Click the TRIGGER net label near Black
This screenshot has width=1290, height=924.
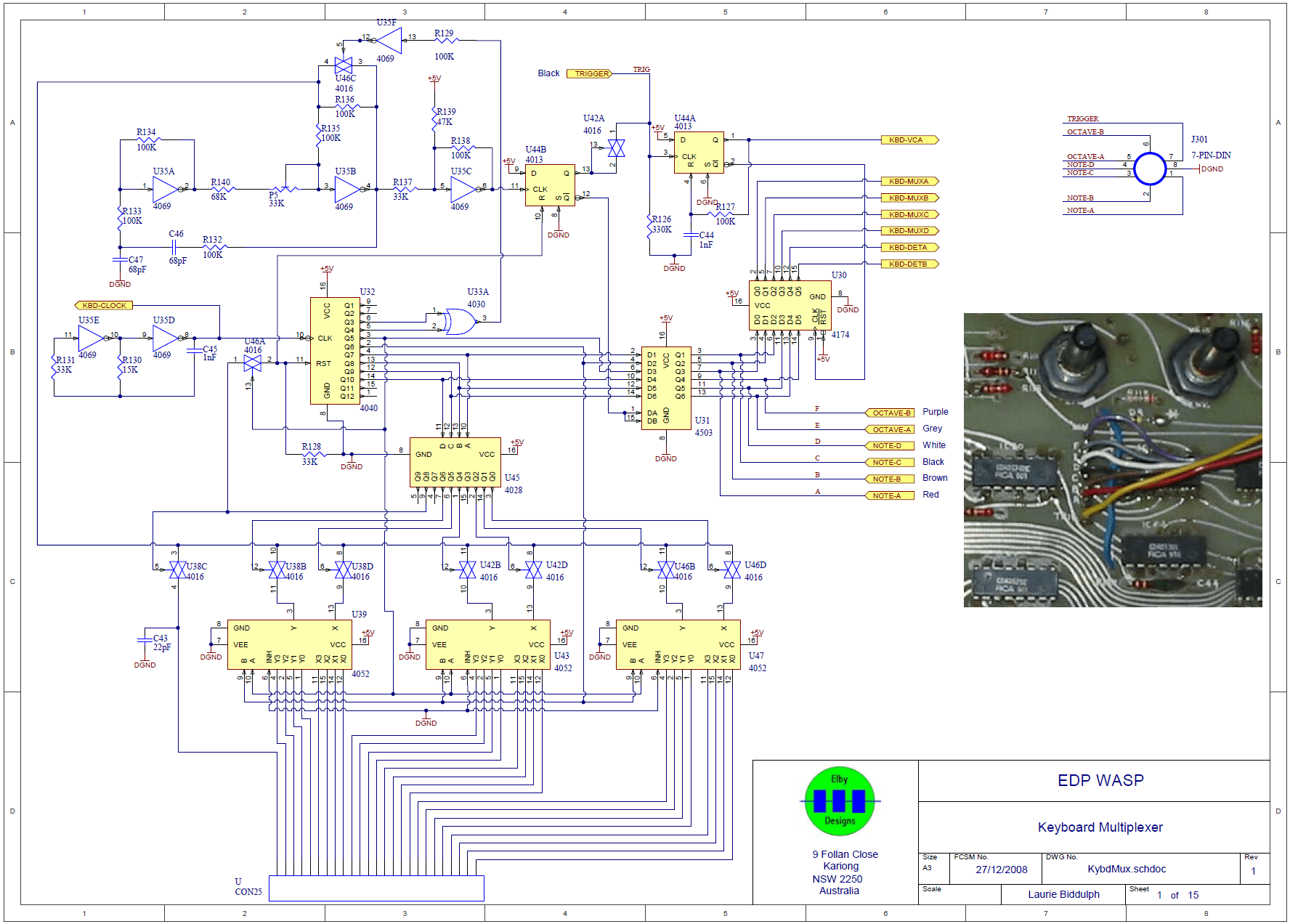[x=589, y=73]
